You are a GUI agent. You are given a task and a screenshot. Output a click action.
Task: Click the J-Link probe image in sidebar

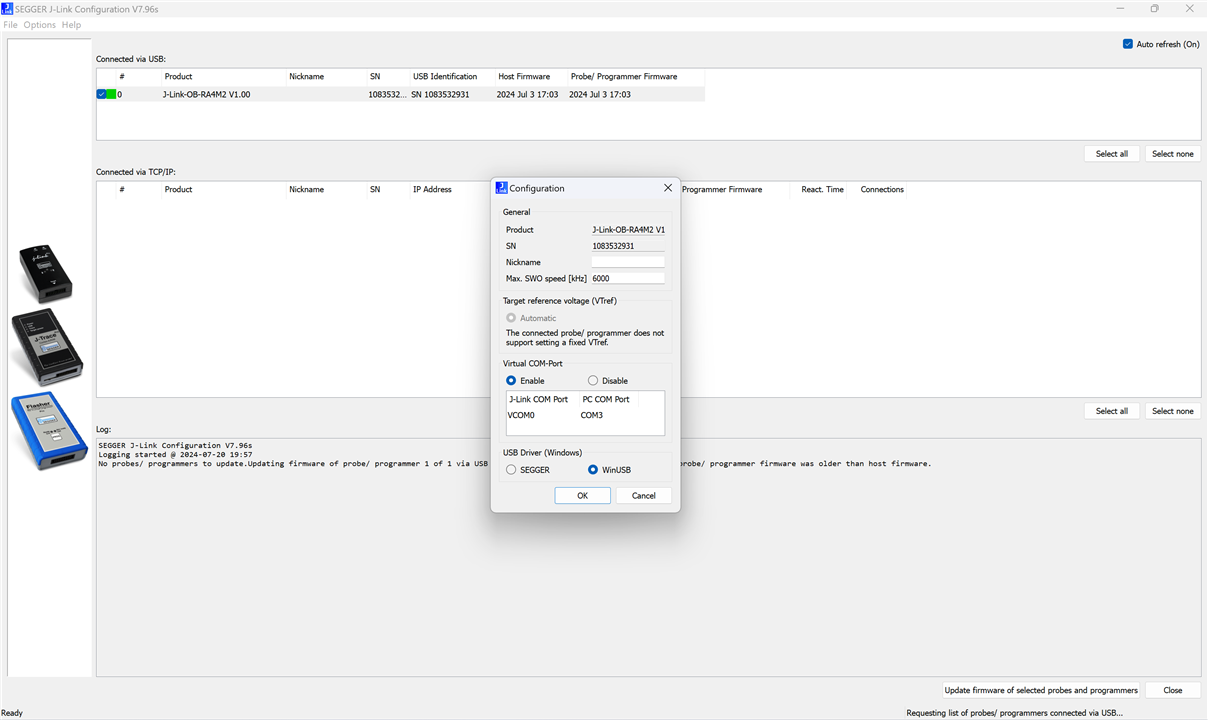click(x=45, y=273)
